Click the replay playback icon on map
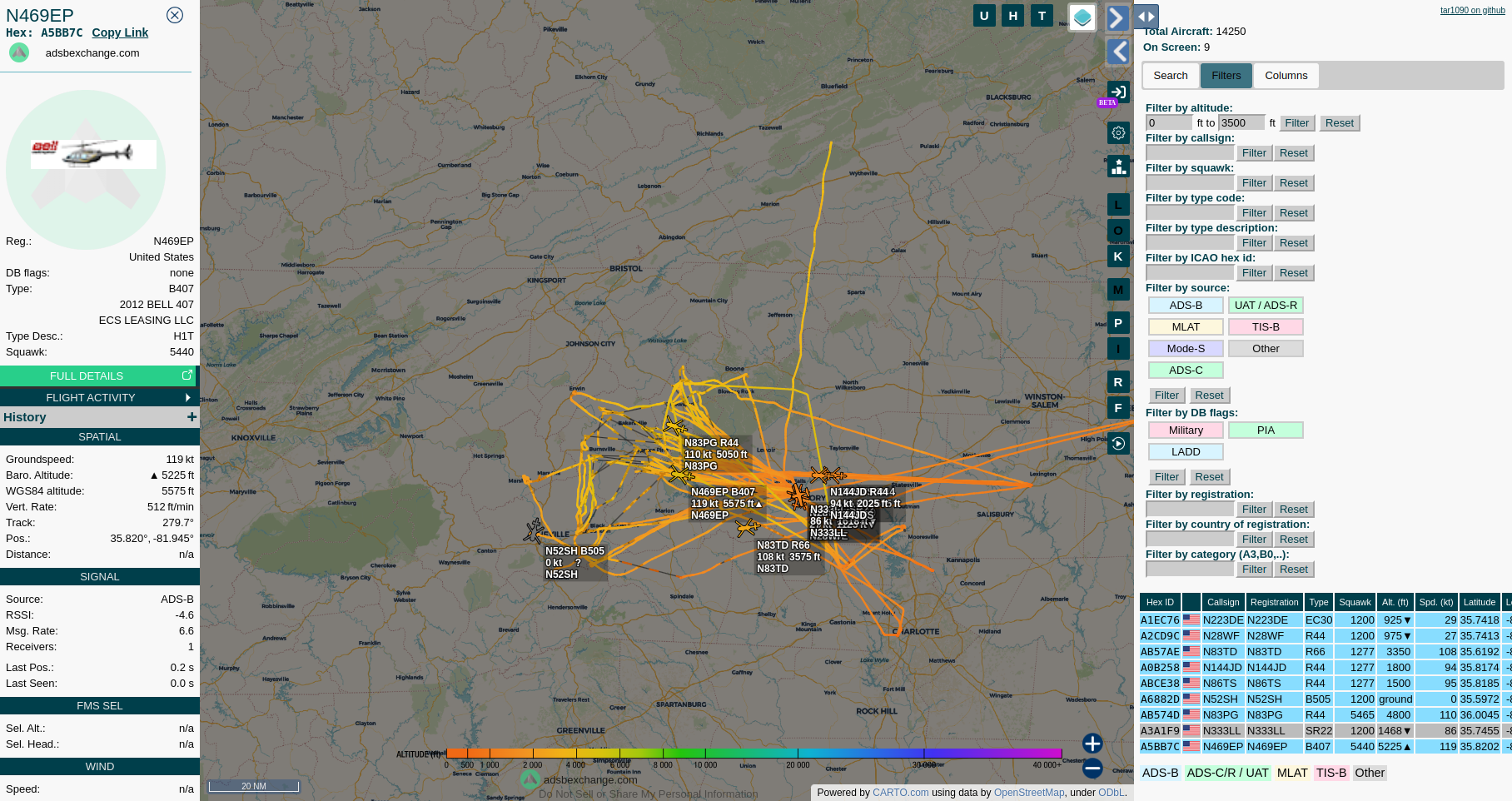The height and width of the screenshot is (801, 1512). (x=1118, y=444)
